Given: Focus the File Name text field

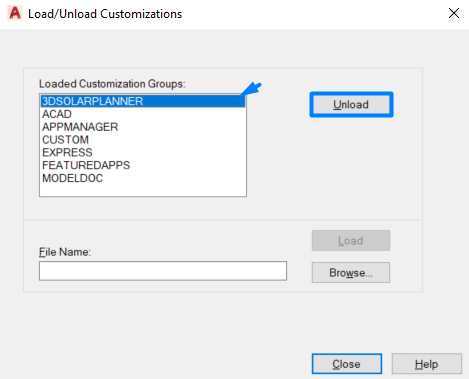Looking at the screenshot, I should [163, 271].
